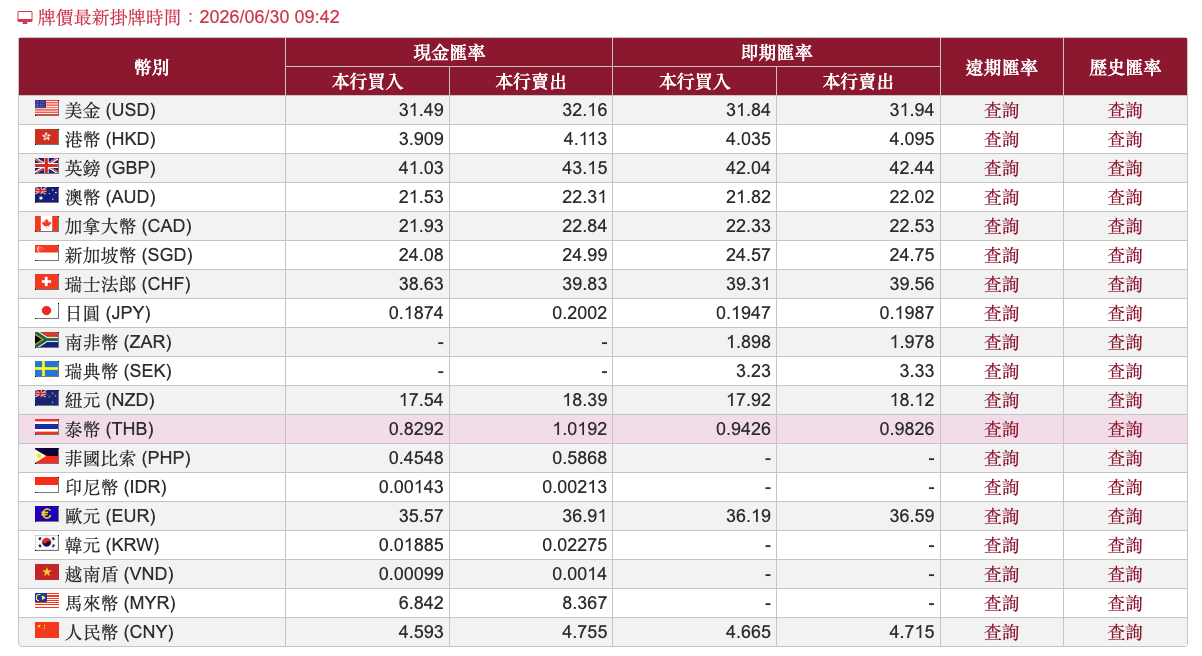1202x656 pixels.
Task: Open 遠期匯率 查詢 for 美金 (USD)
Action: pyautogui.click(x=1001, y=110)
